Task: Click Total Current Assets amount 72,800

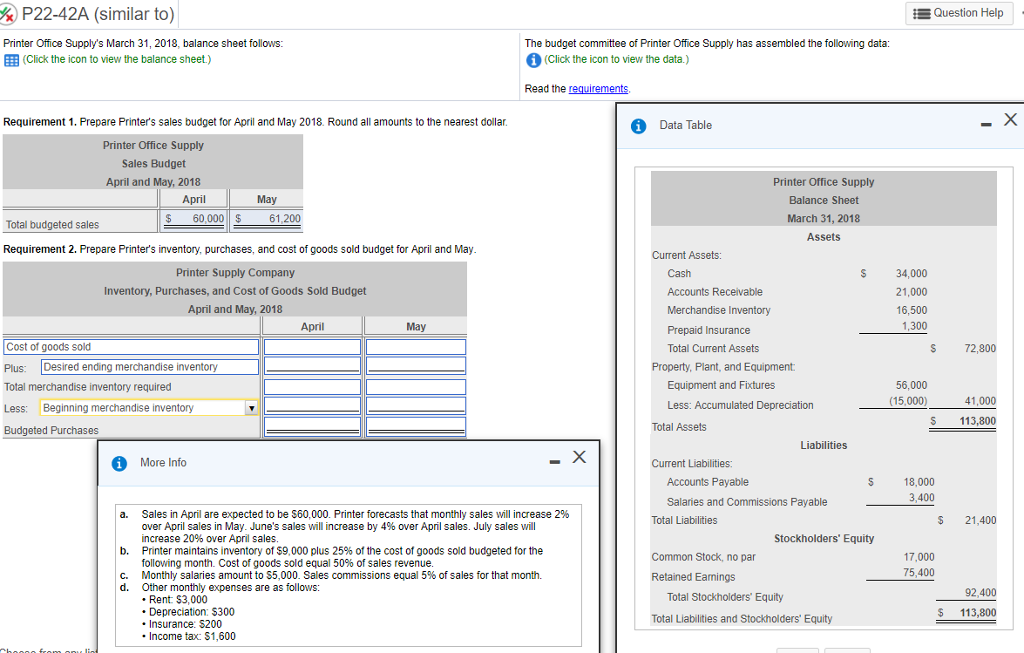Action: (x=980, y=349)
